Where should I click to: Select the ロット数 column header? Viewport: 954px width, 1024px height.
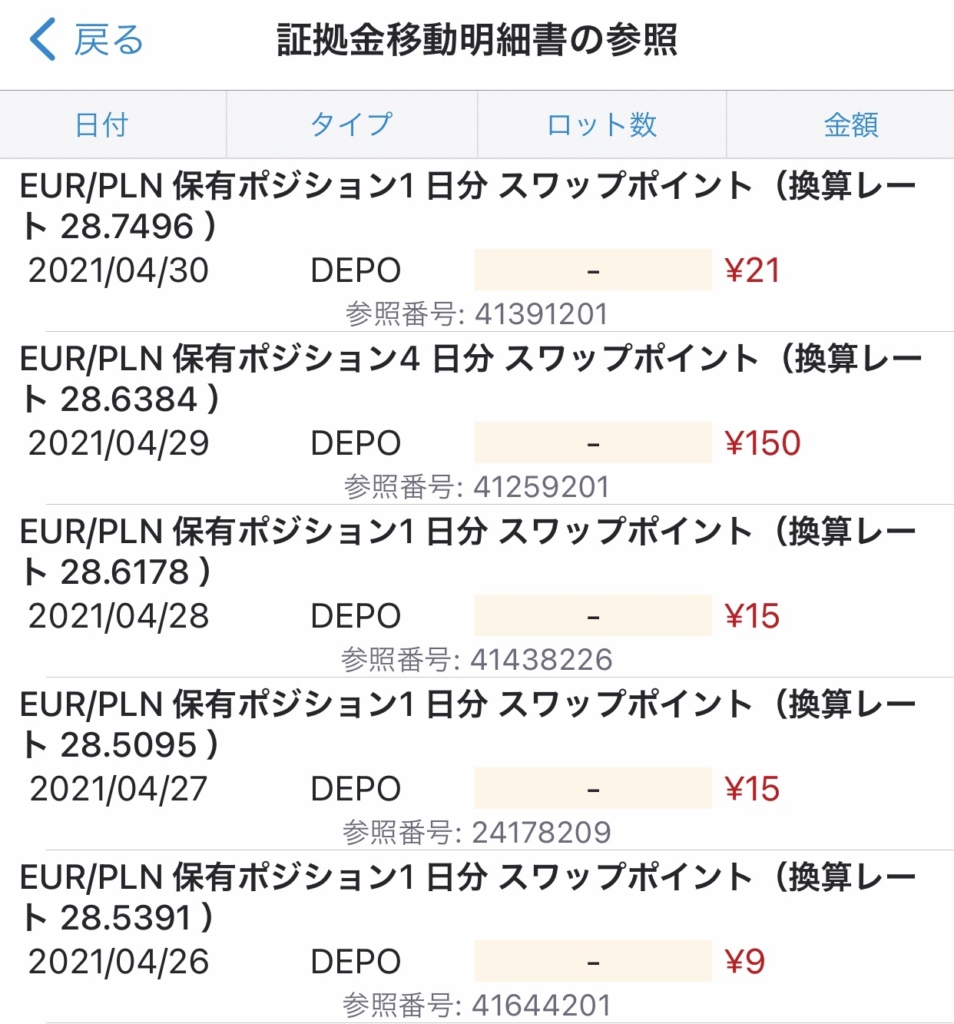pyautogui.click(x=601, y=125)
